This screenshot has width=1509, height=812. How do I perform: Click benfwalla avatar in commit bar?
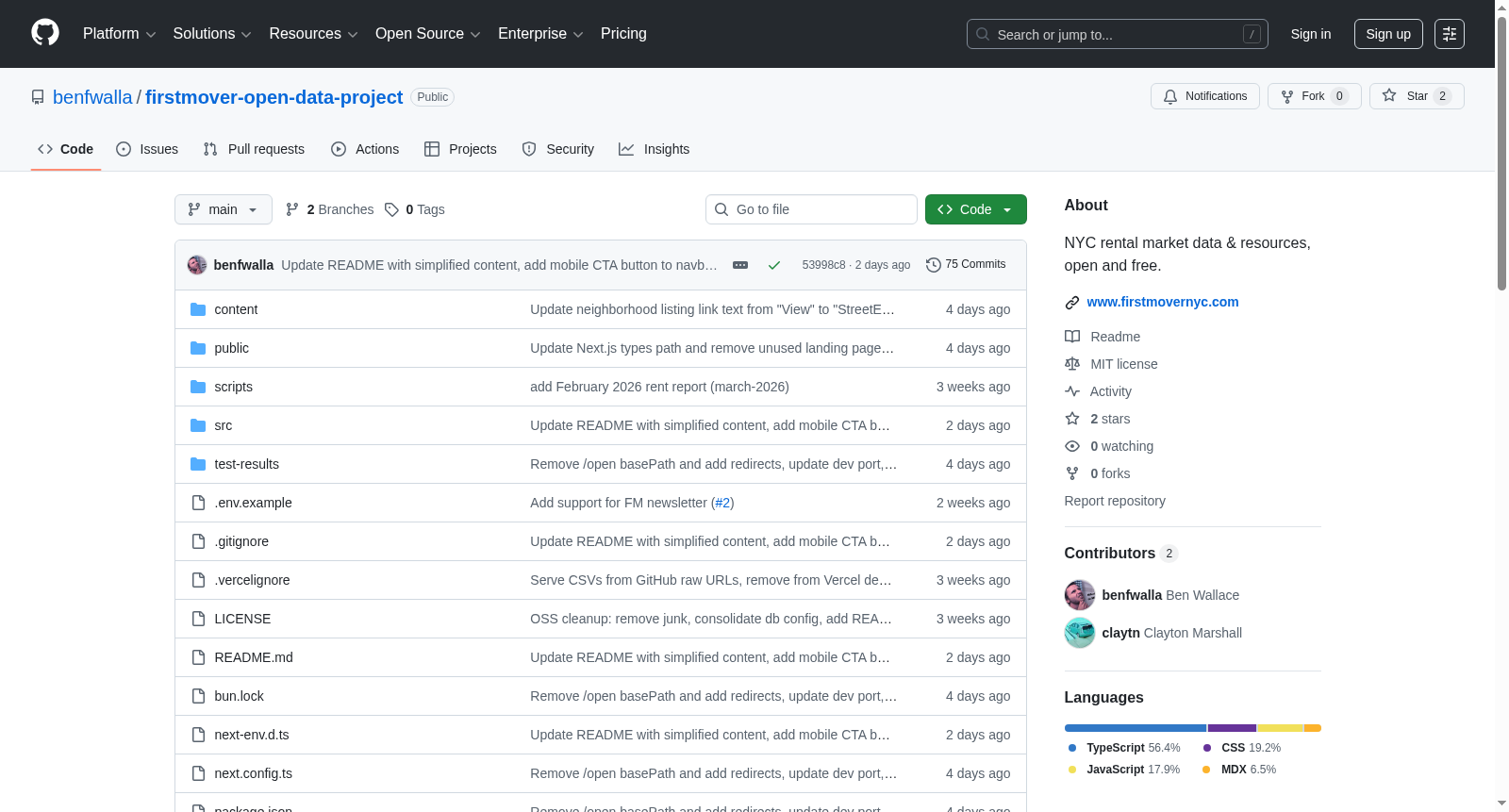[x=197, y=265]
